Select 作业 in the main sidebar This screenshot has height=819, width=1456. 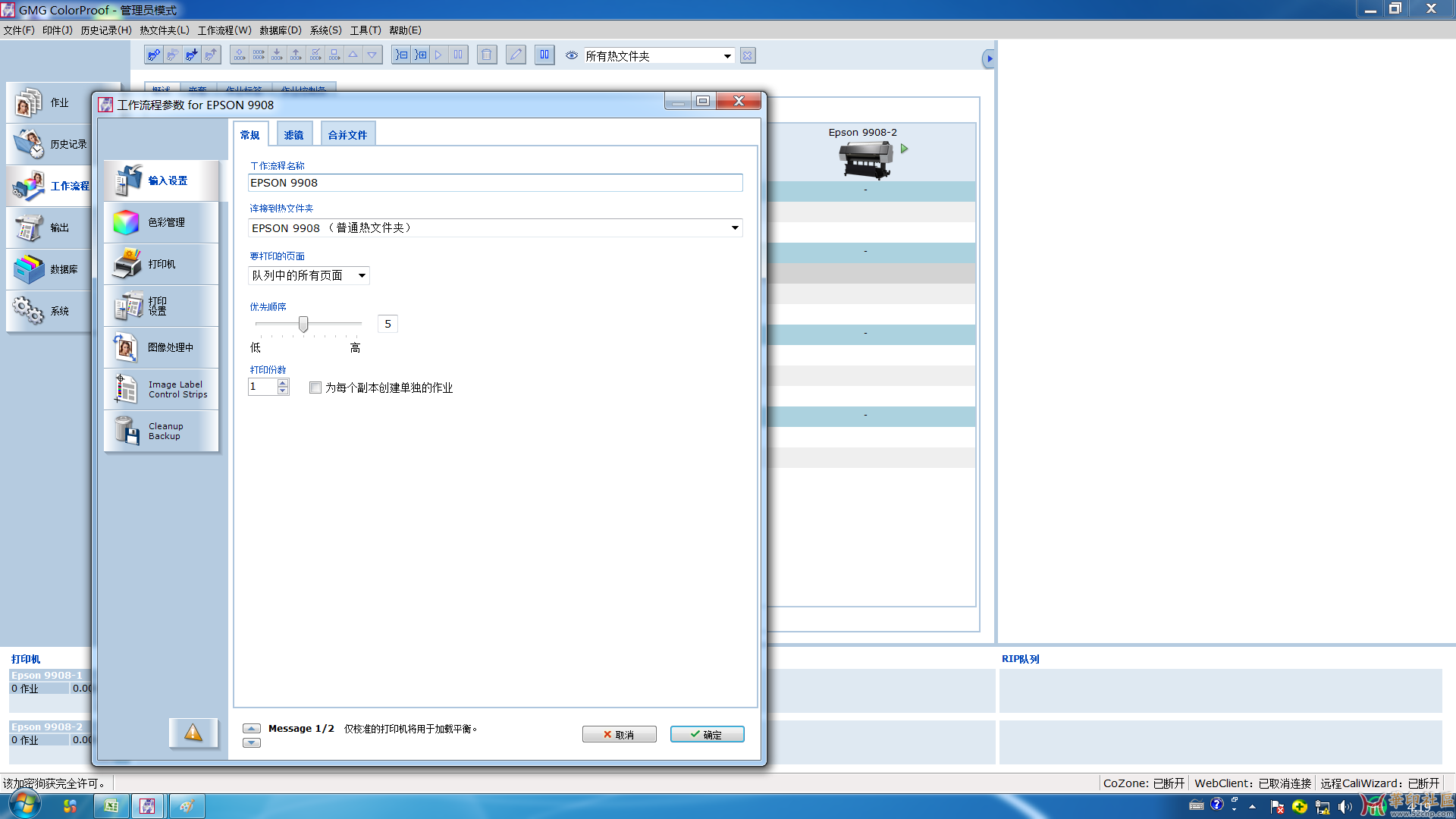coord(49,102)
